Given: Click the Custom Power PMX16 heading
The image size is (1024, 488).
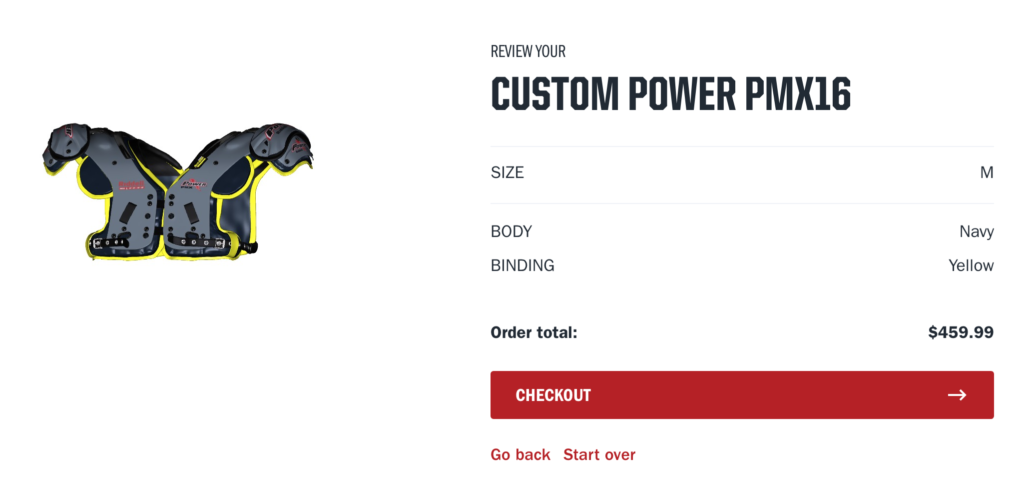Looking at the screenshot, I should (671, 95).
